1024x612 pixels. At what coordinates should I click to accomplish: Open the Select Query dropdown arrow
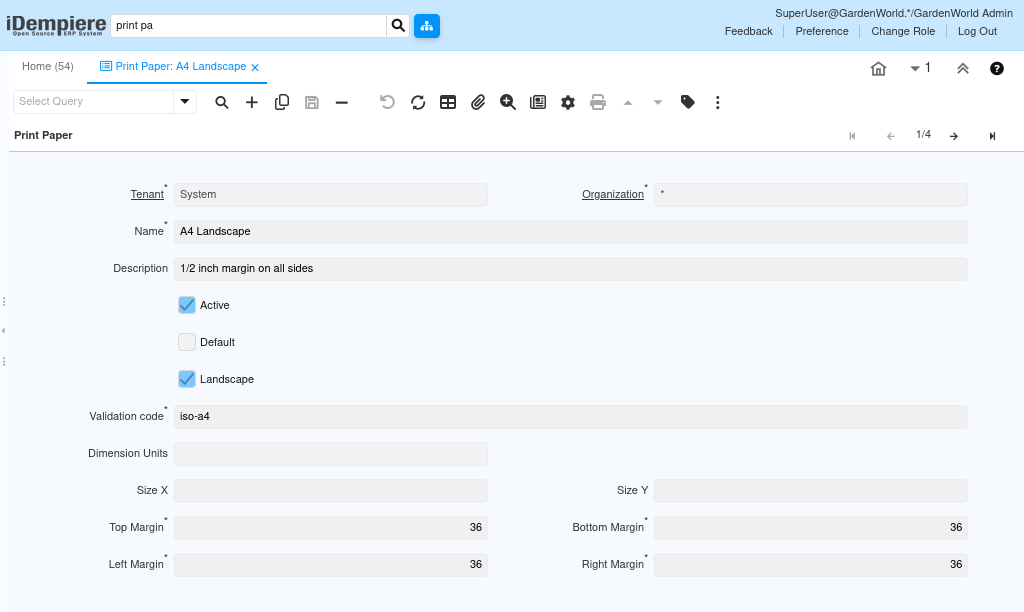tap(185, 102)
